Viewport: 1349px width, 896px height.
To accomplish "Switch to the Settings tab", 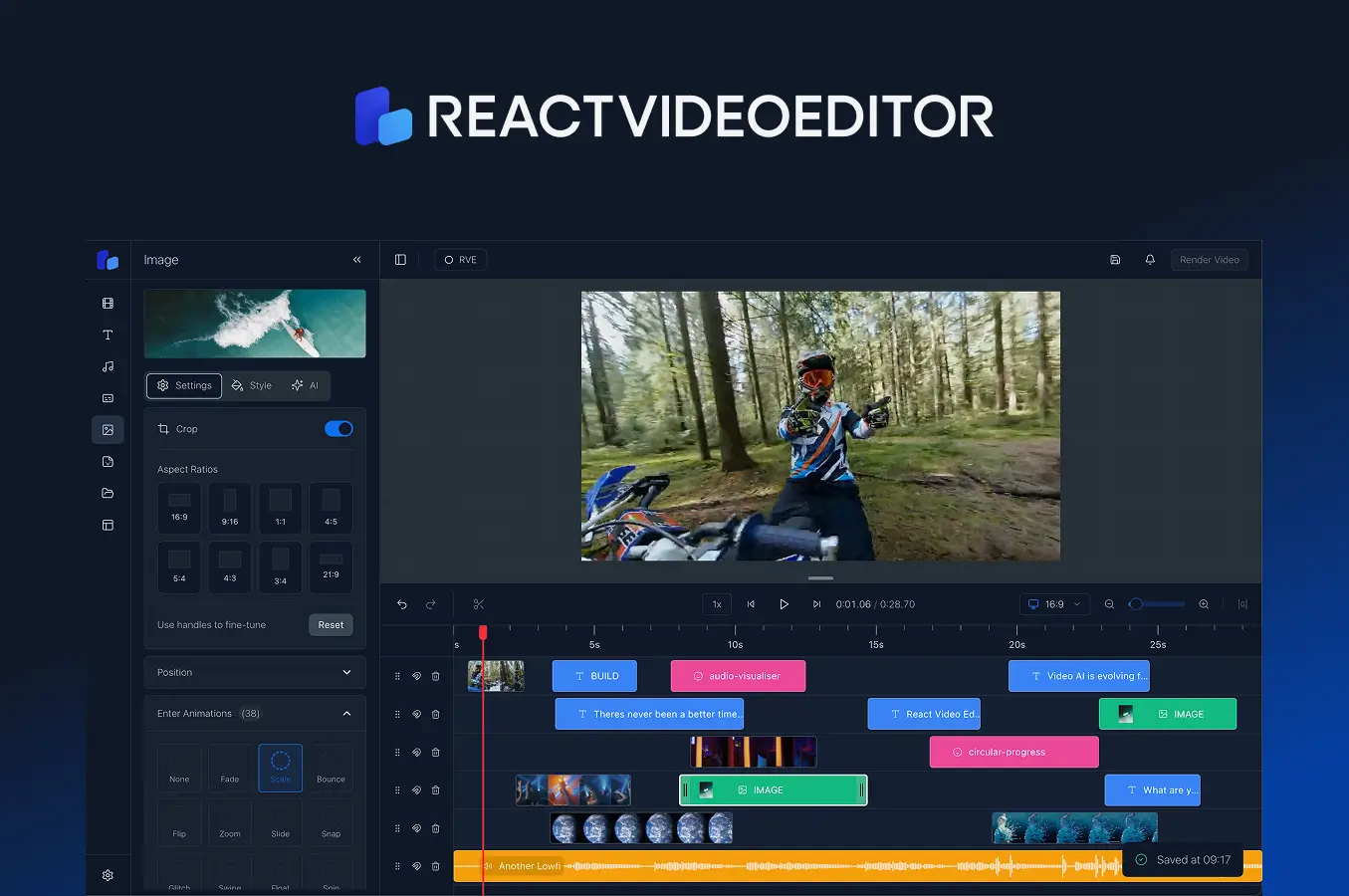I will click(184, 385).
